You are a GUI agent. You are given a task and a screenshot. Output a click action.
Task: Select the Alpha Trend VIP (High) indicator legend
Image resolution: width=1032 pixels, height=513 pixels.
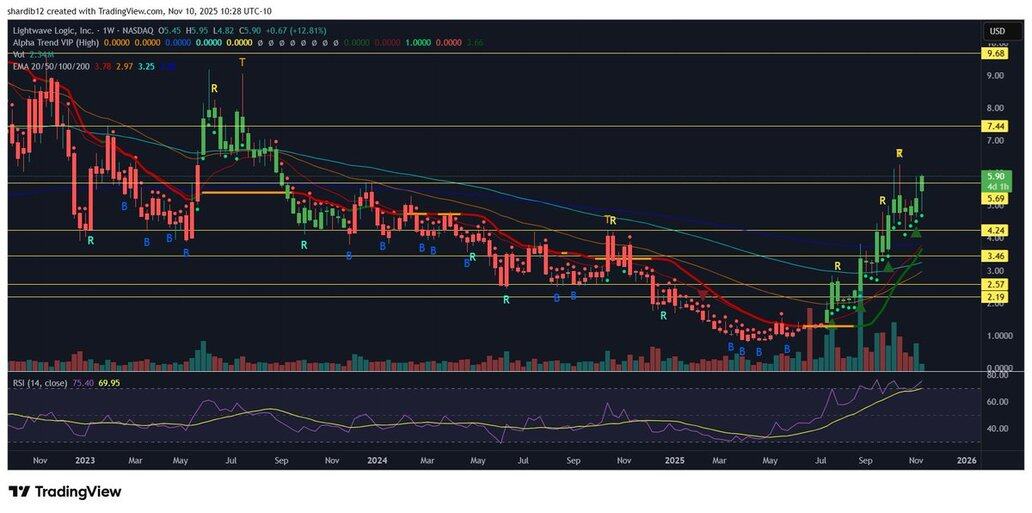(57, 42)
